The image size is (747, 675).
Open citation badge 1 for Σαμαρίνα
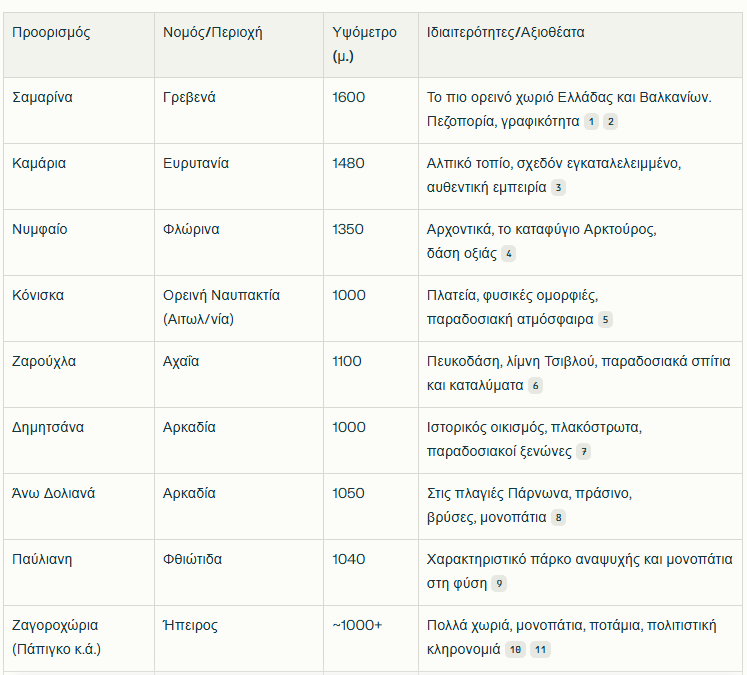591,121
